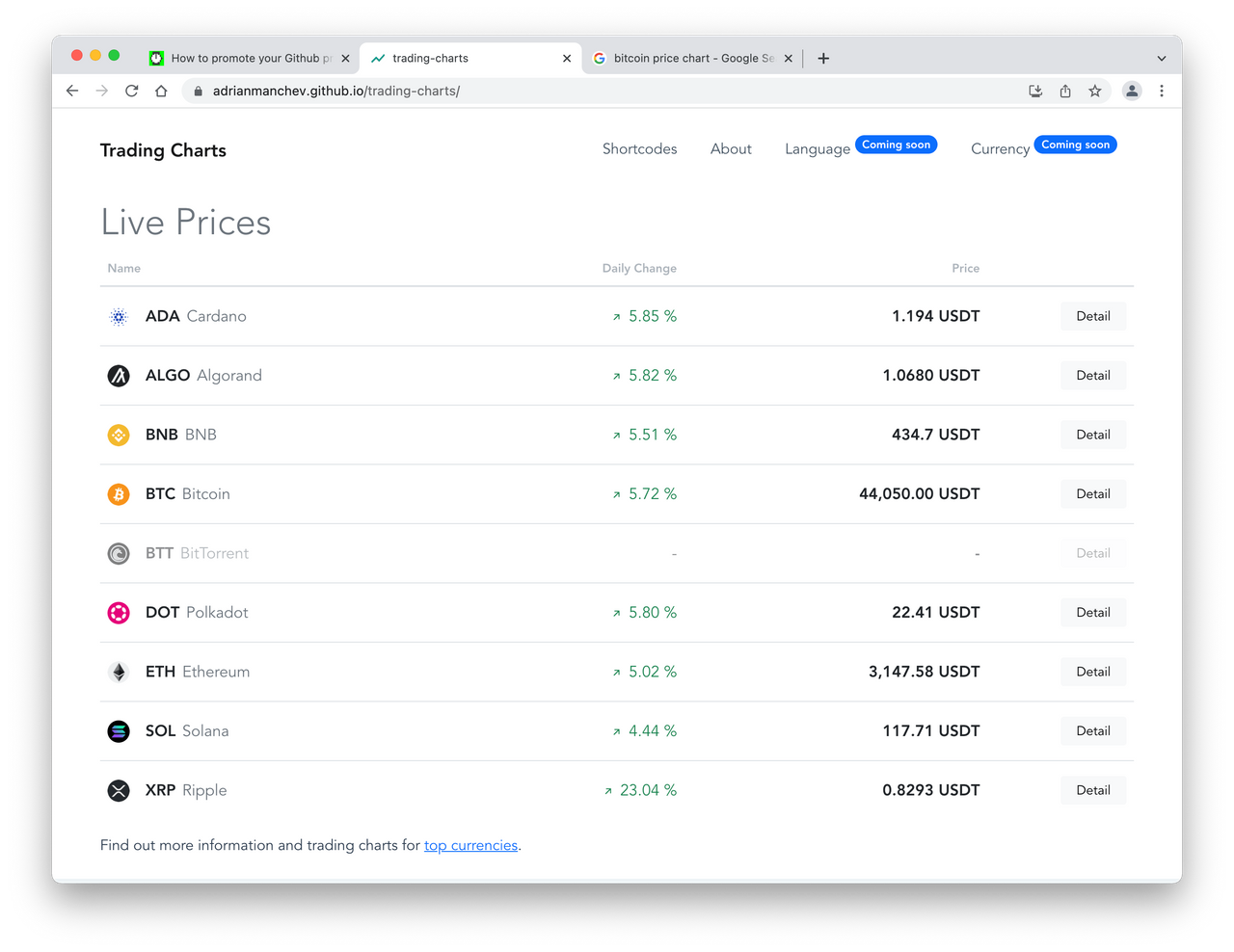Click the '23.04 %' daily change value
1234x952 pixels.
[648, 790]
